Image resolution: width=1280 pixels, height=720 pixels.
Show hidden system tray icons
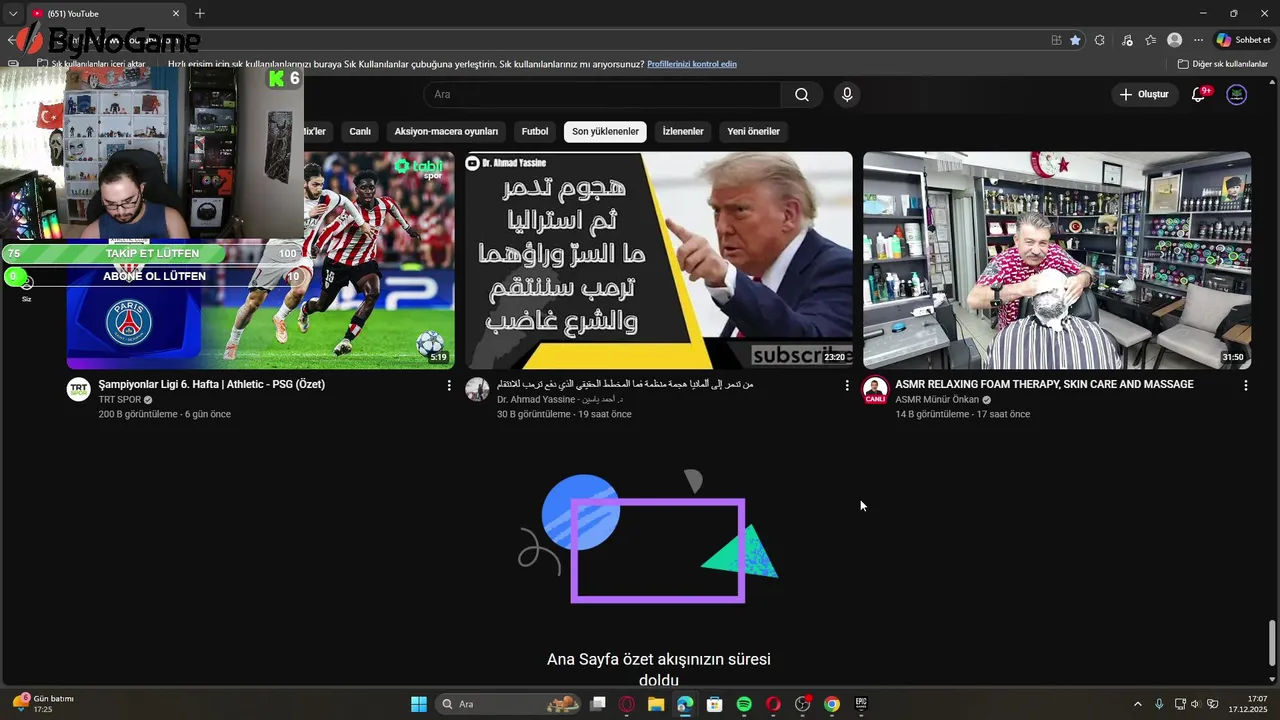click(1137, 704)
